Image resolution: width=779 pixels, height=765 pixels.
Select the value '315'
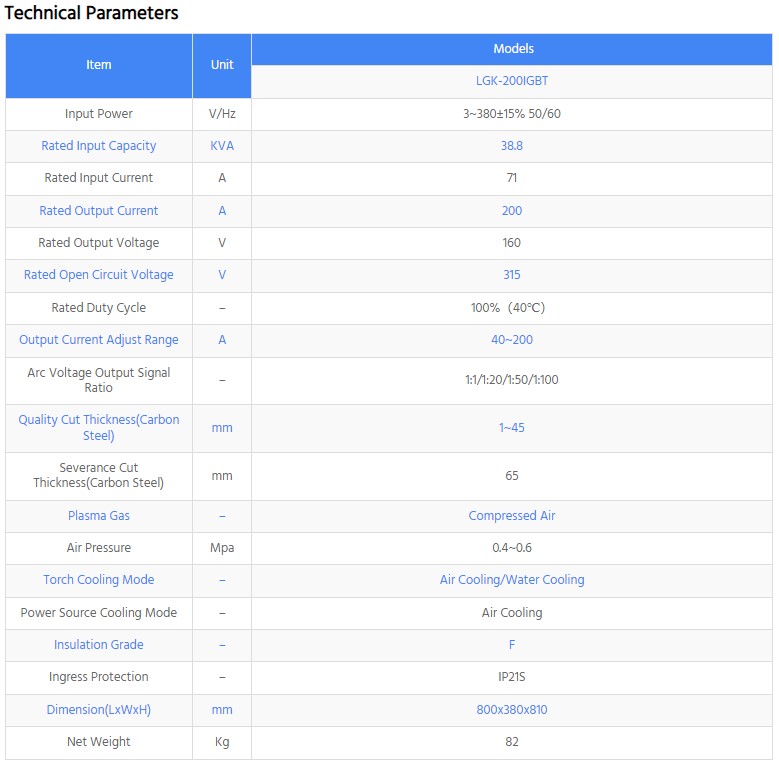512,275
